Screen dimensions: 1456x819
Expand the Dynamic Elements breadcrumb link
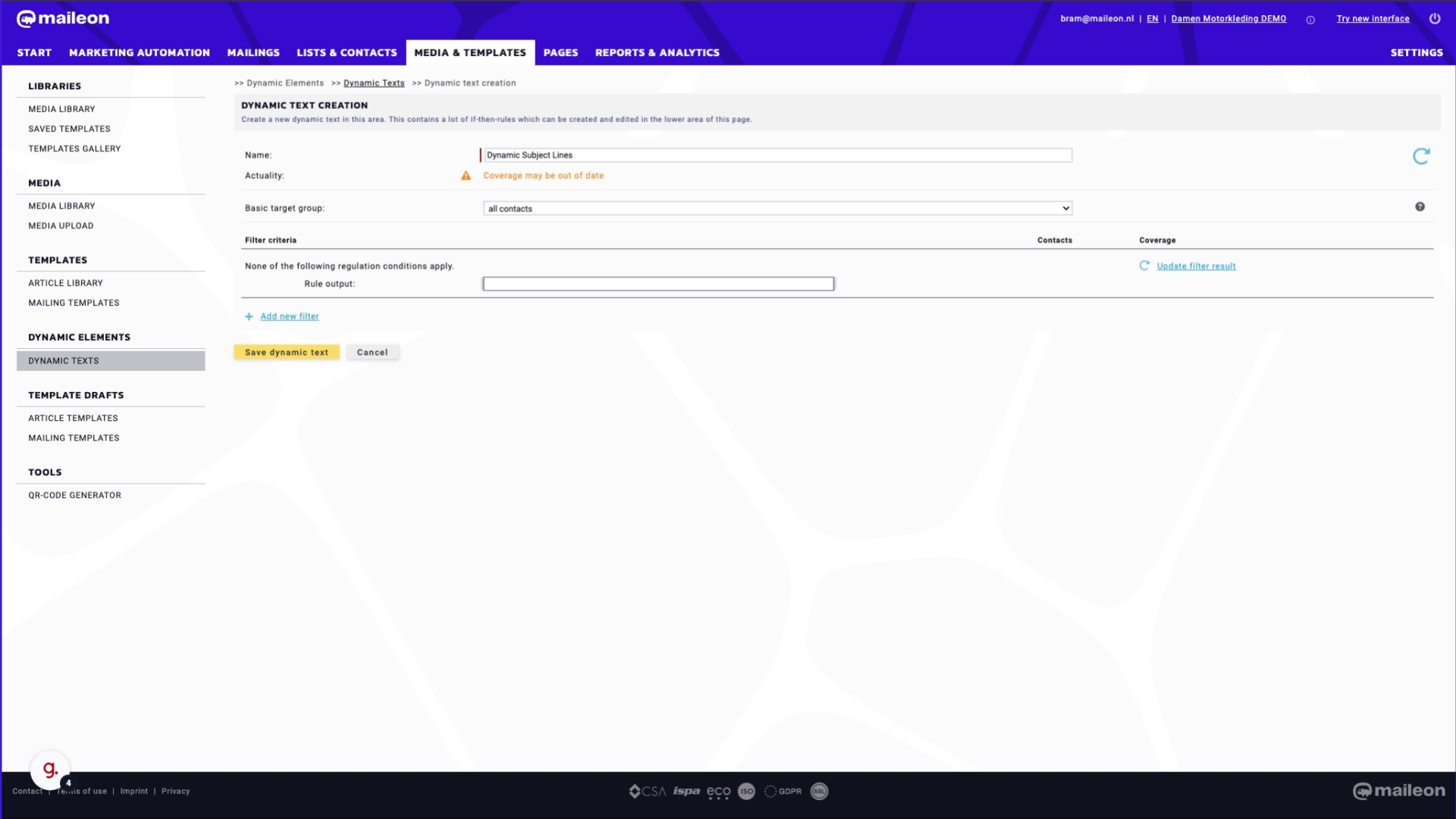(x=285, y=82)
